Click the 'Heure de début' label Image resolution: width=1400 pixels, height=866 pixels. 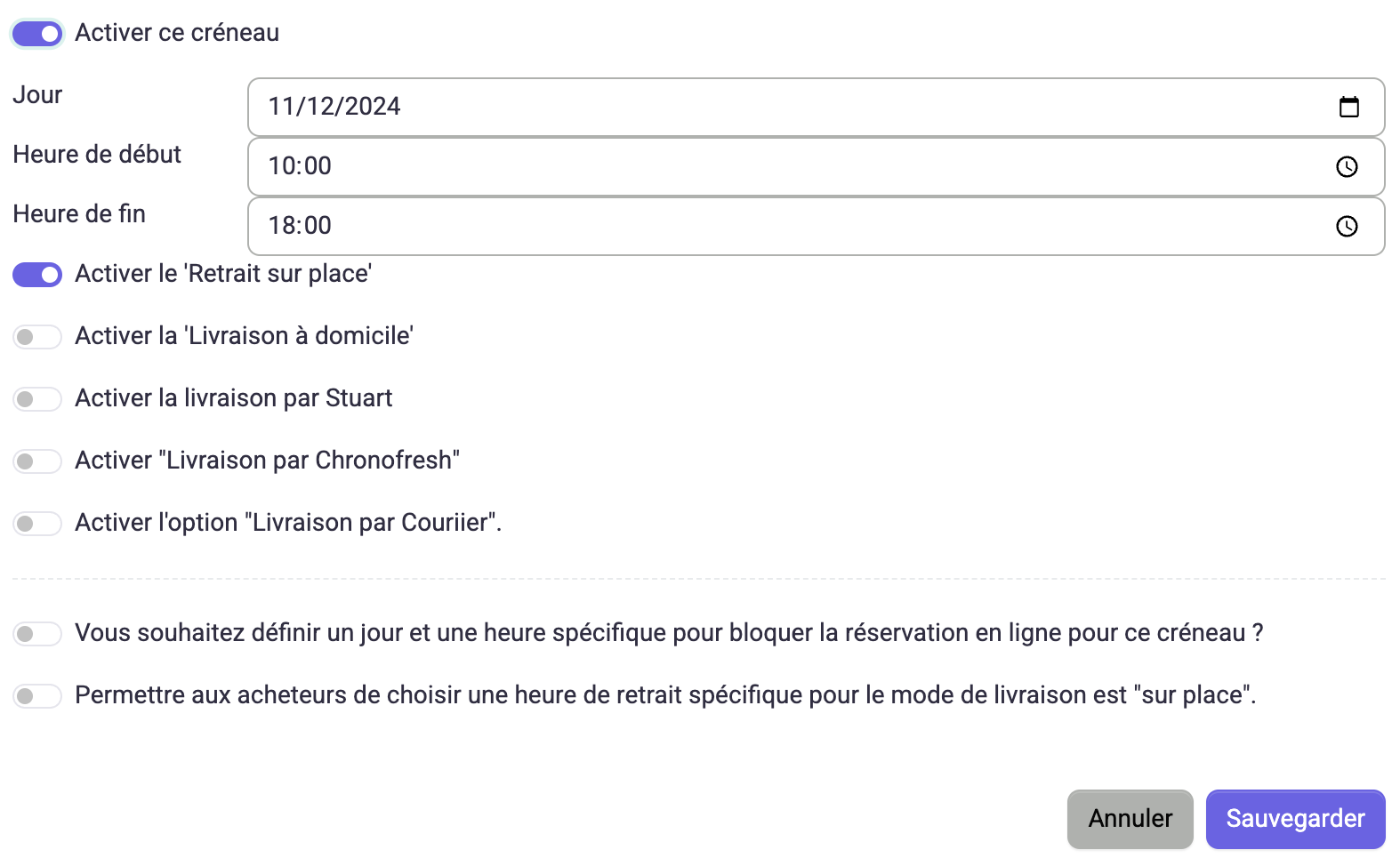point(97,155)
